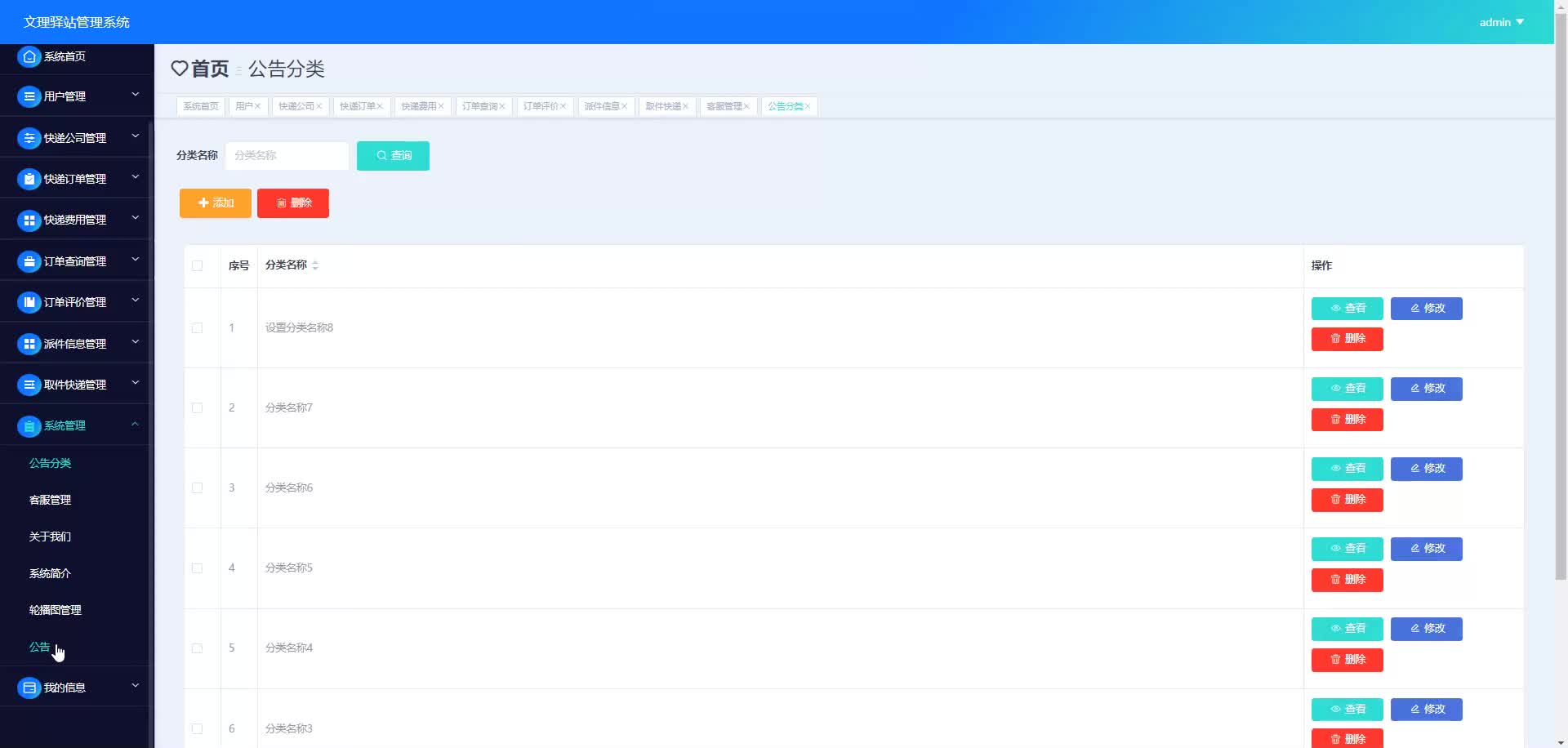
Task: Click the 文理驿站管理系统 title
Action: [76, 22]
